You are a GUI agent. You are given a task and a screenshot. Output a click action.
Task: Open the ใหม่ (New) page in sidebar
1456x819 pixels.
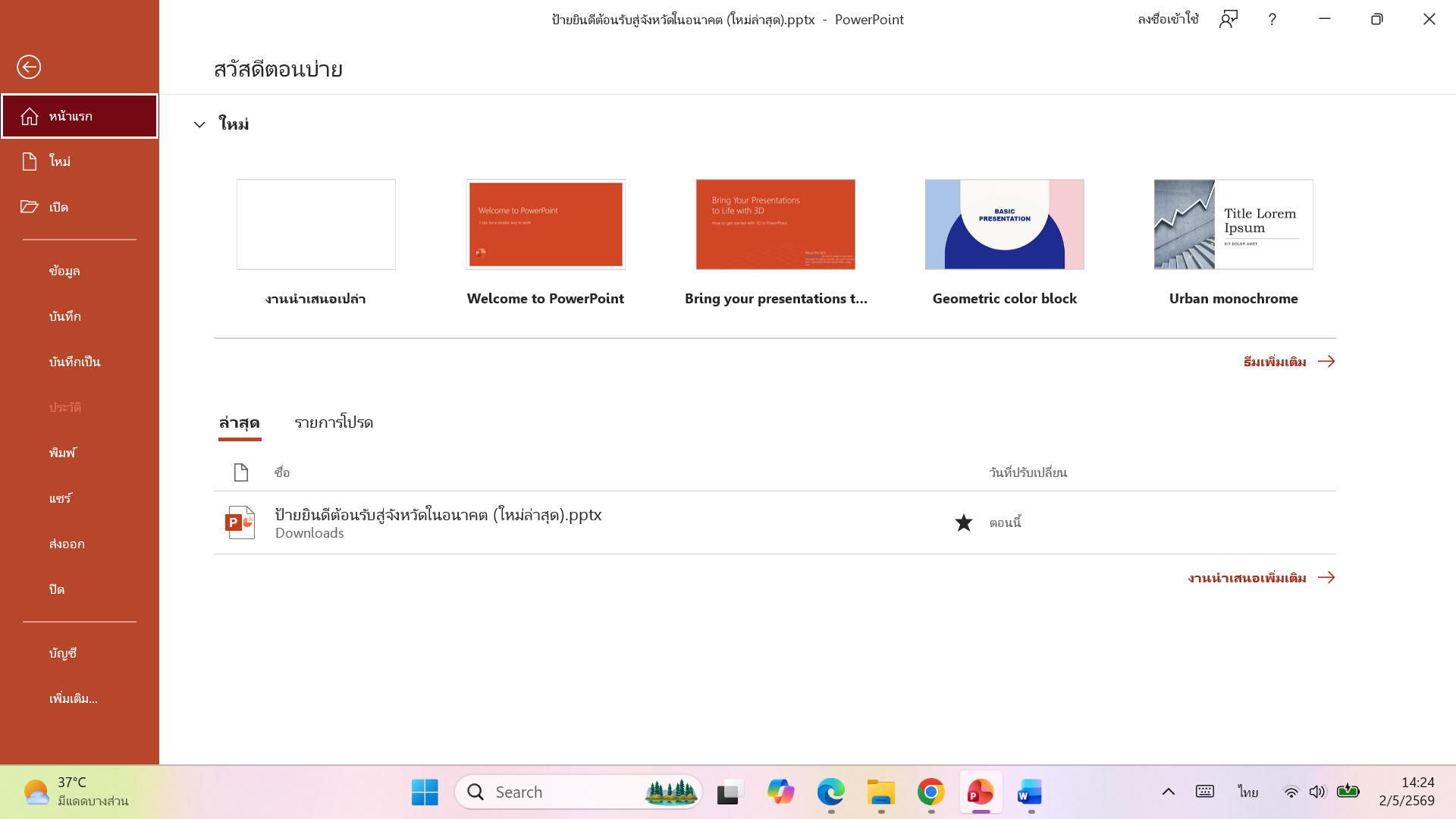click(x=80, y=162)
